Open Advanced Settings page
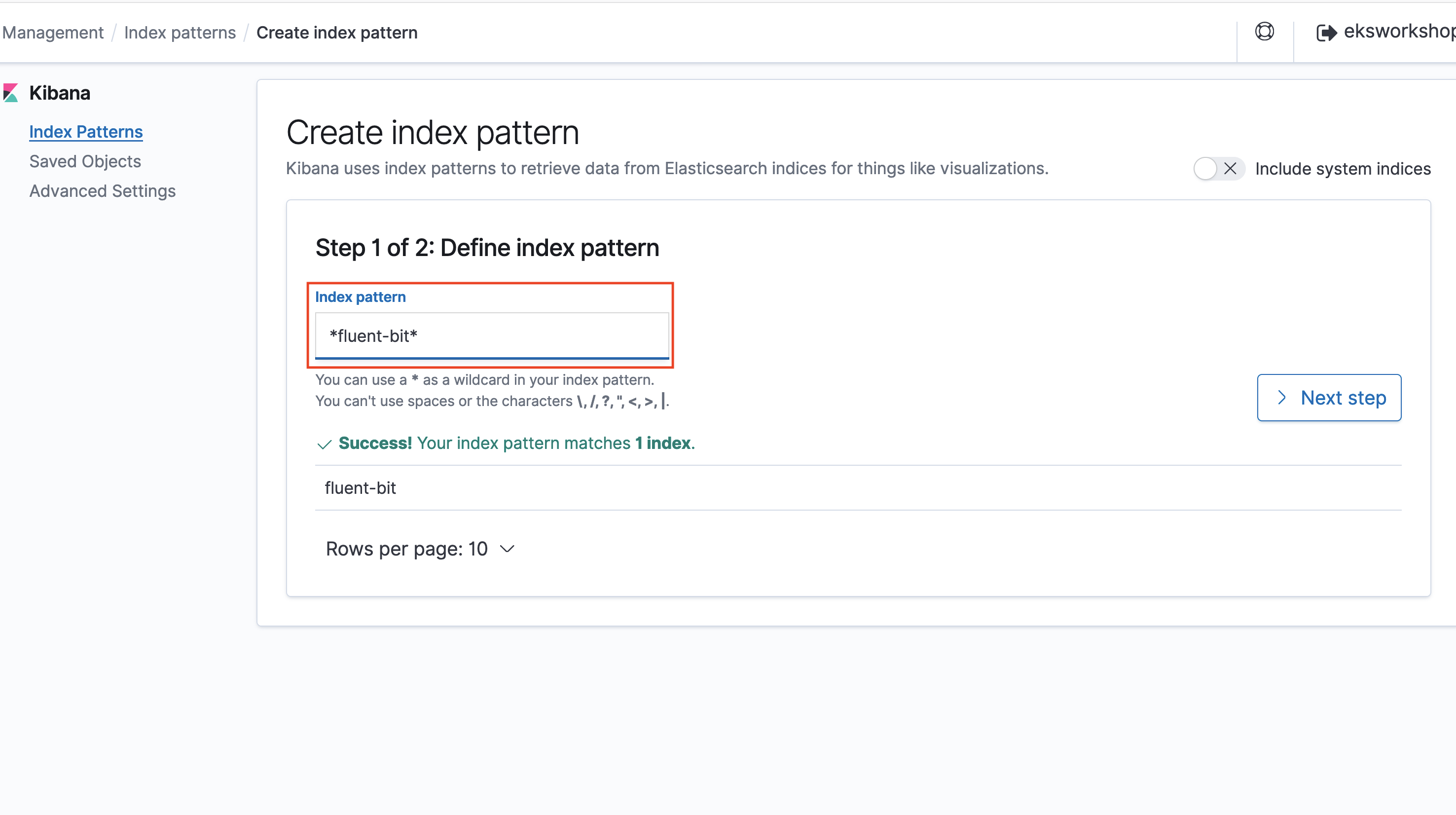Viewport: 1456px width, 815px height. [101, 190]
